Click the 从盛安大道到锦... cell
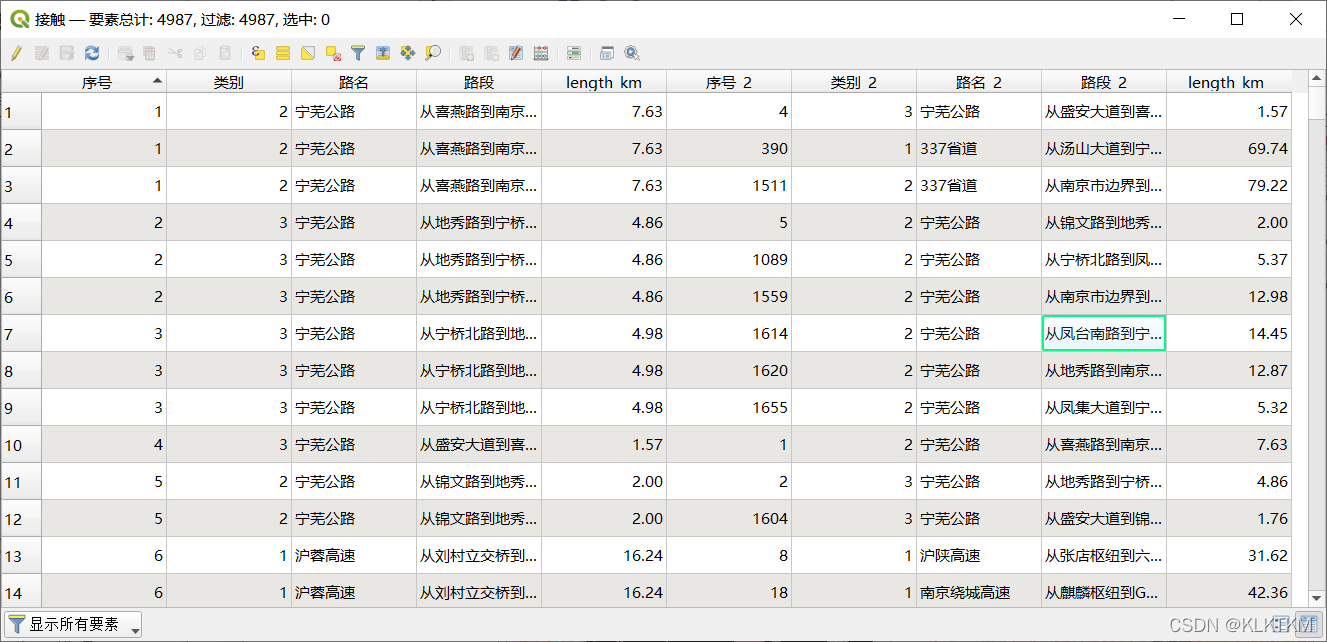Screen dimensions: 1327x642 [x=1104, y=518]
